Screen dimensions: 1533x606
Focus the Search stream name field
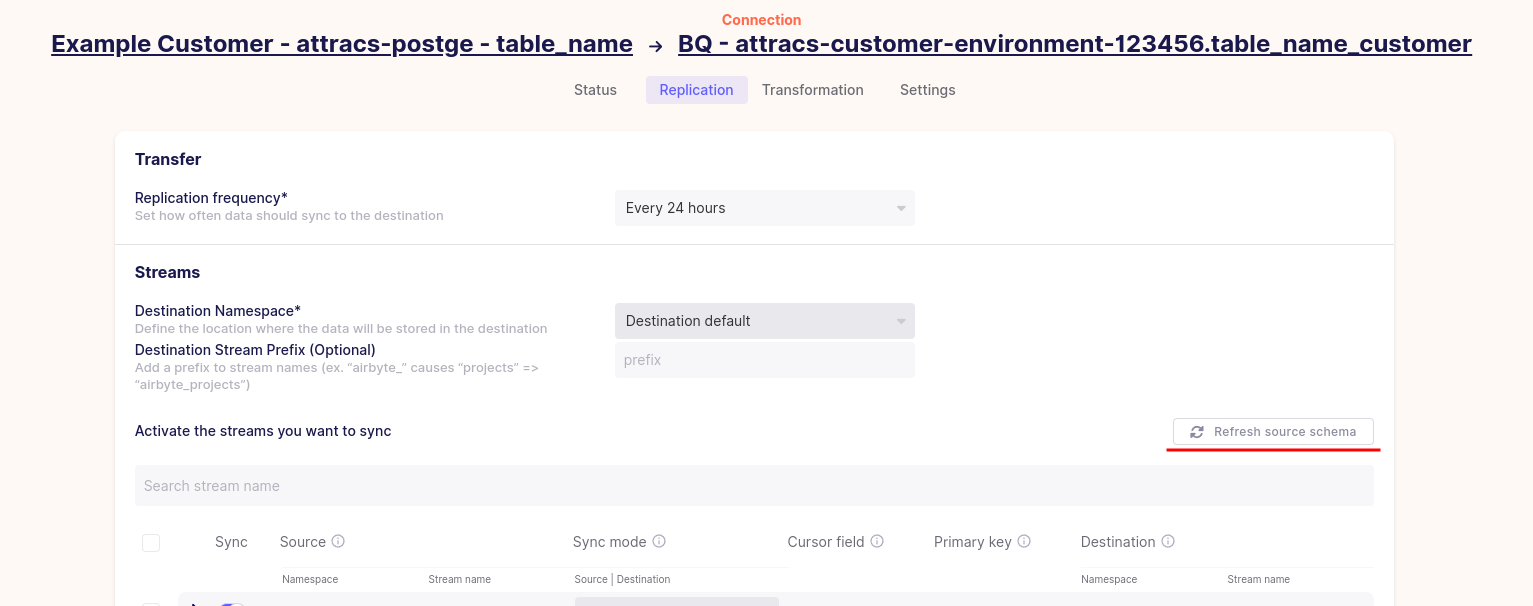(754, 486)
